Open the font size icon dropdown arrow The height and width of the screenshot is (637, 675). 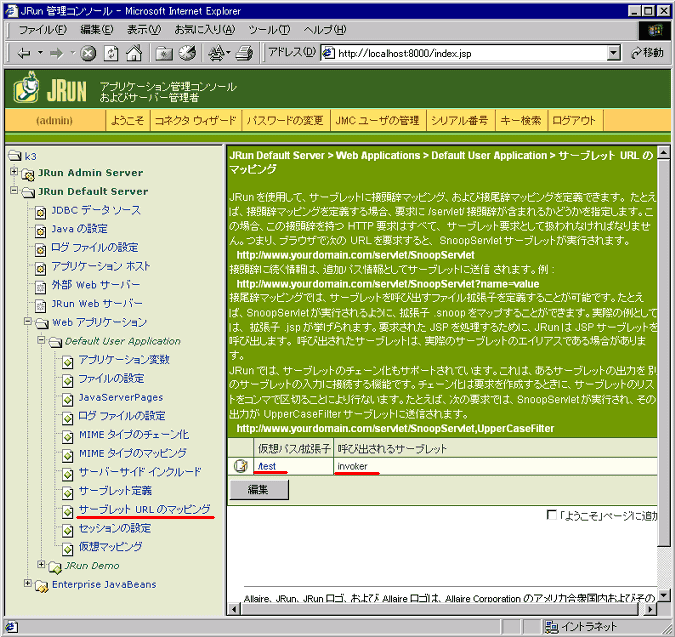228,53
